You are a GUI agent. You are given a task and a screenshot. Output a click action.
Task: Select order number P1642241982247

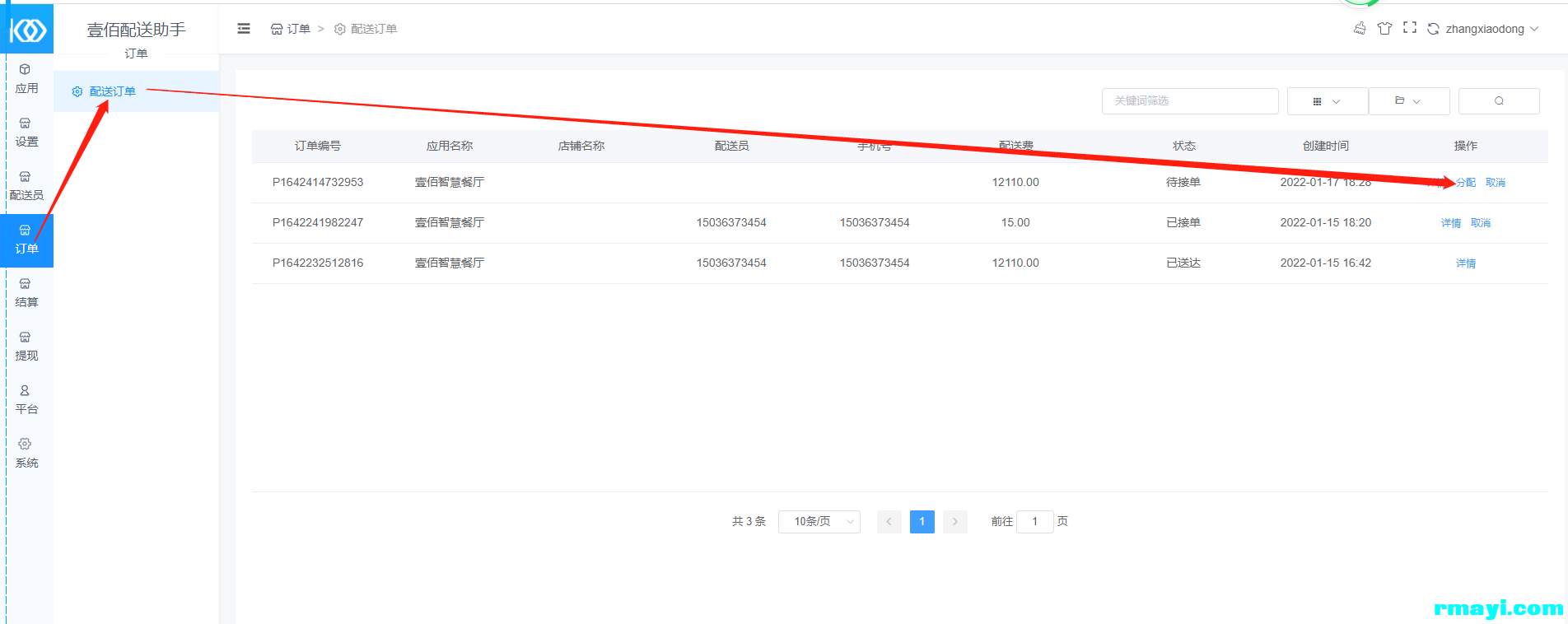[x=318, y=222]
